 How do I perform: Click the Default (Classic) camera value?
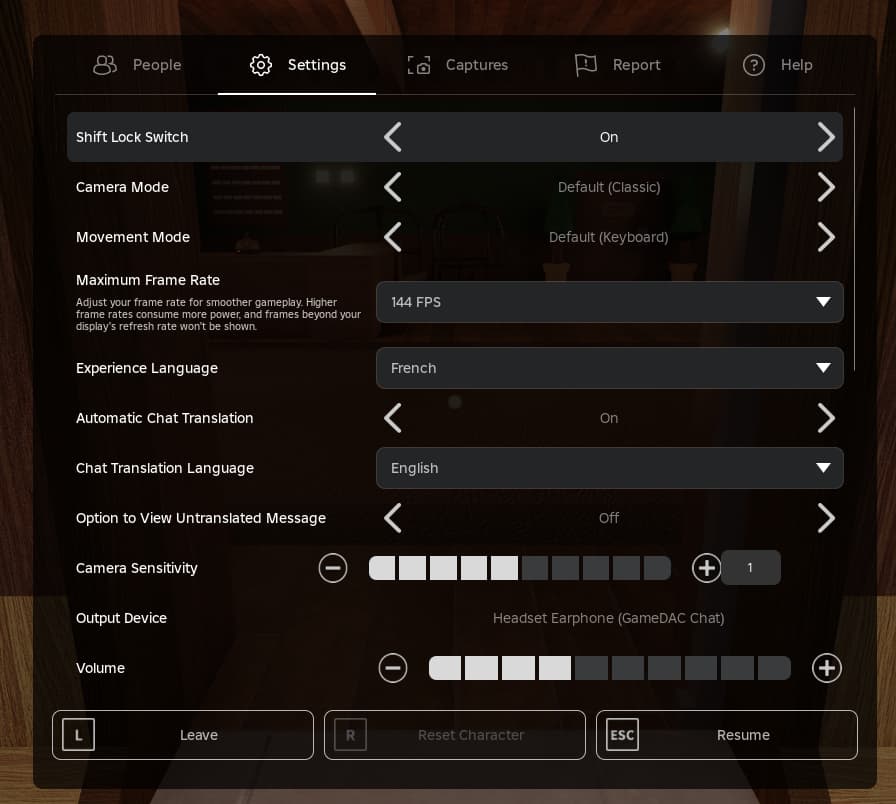coord(609,187)
